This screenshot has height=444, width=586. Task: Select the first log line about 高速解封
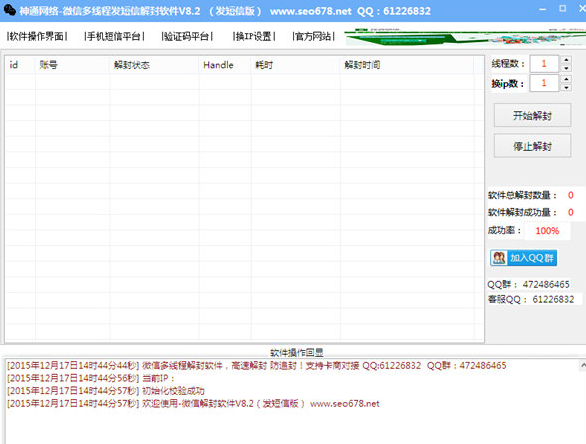click(257, 366)
